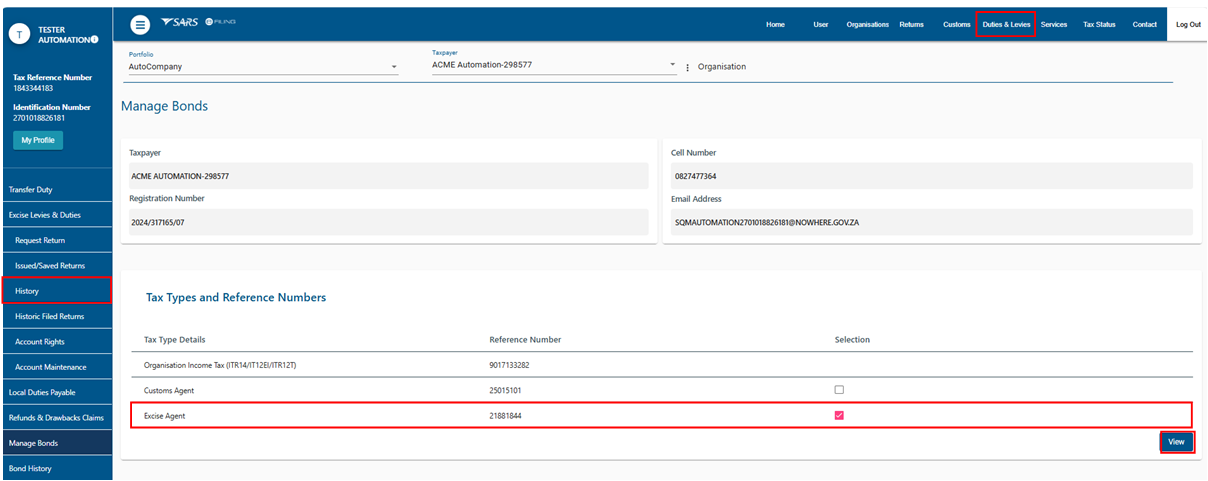Click Log Out

tap(1188, 24)
